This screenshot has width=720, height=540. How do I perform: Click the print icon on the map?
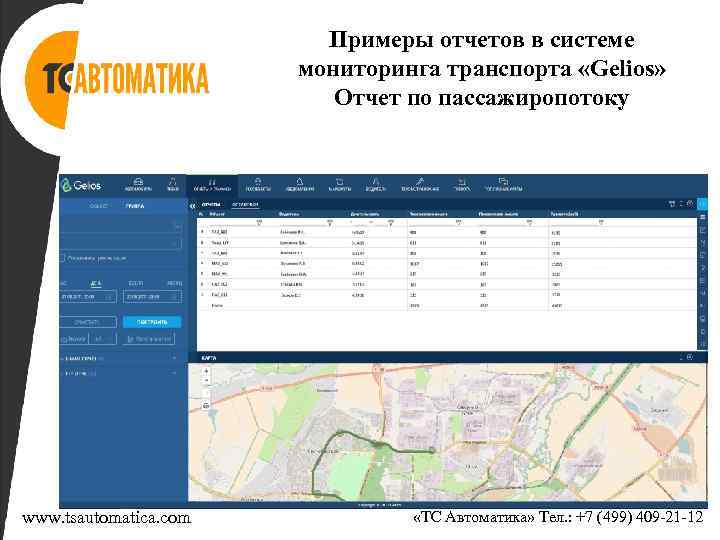pos(206,405)
